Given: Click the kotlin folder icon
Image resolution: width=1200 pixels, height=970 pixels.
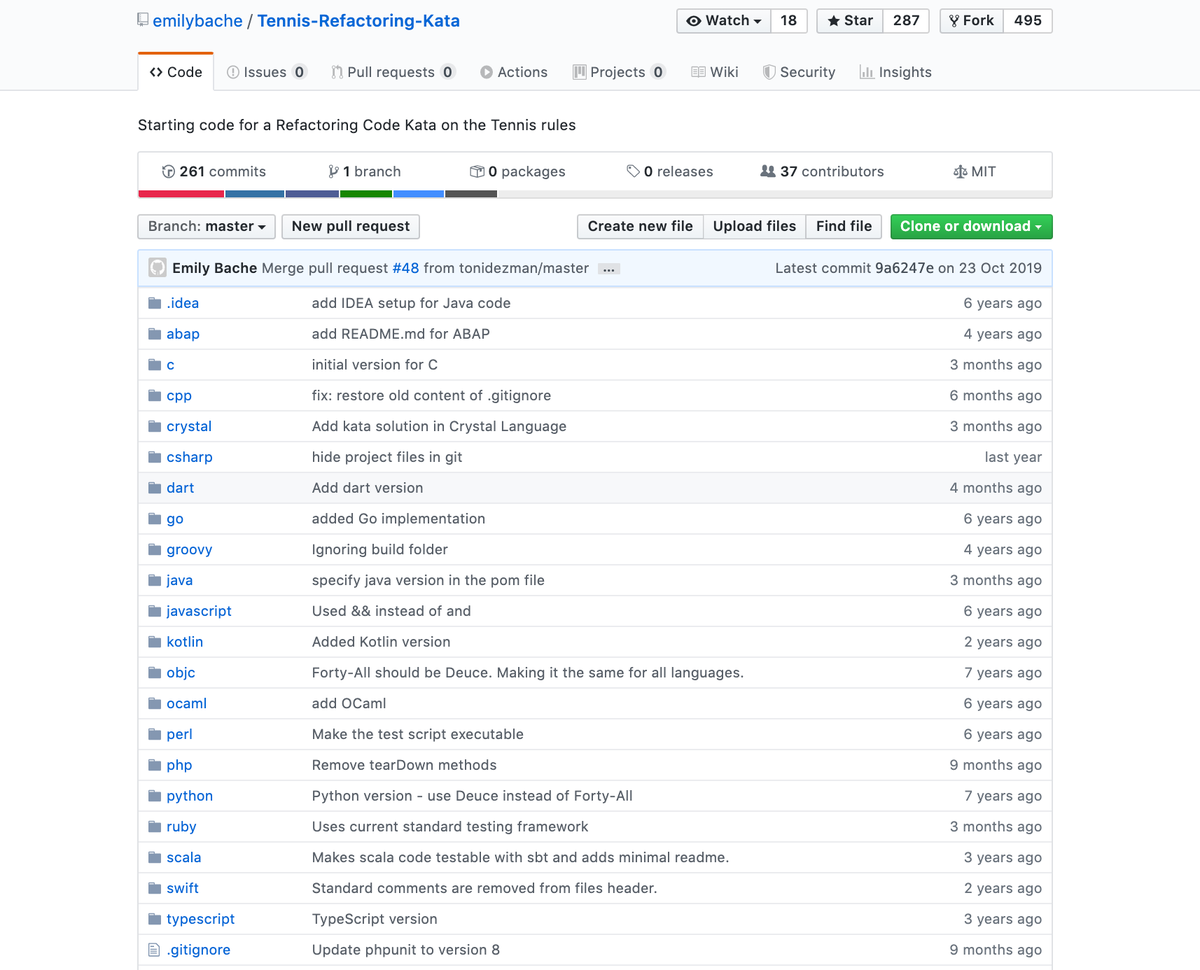Looking at the screenshot, I should coord(155,642).
